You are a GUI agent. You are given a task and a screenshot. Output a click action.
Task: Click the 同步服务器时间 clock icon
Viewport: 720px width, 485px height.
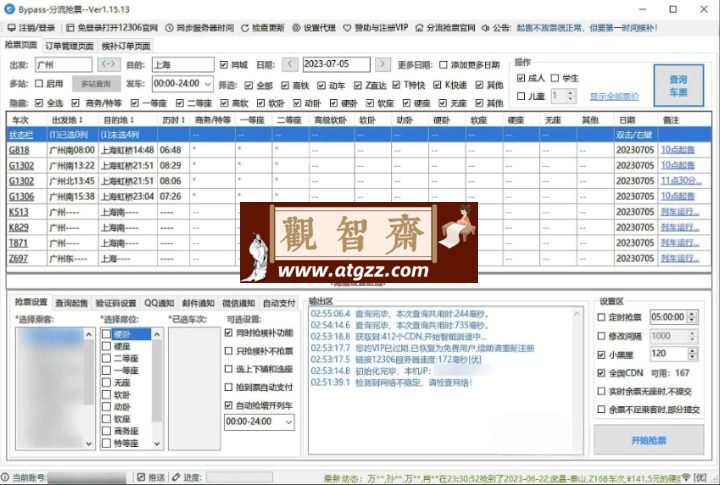[169, 28]
